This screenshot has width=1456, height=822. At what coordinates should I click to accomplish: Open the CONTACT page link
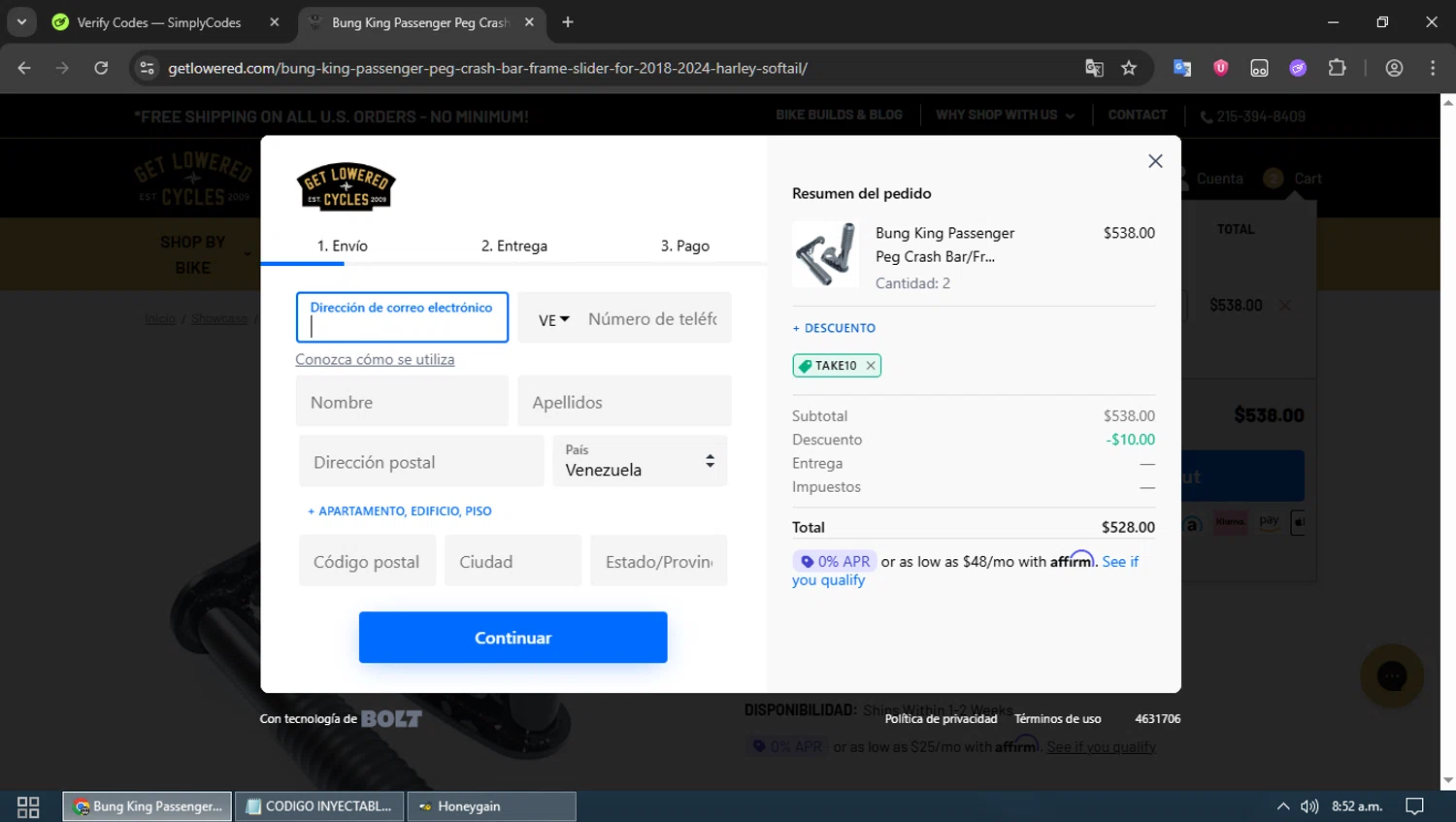coord(1138,115)
